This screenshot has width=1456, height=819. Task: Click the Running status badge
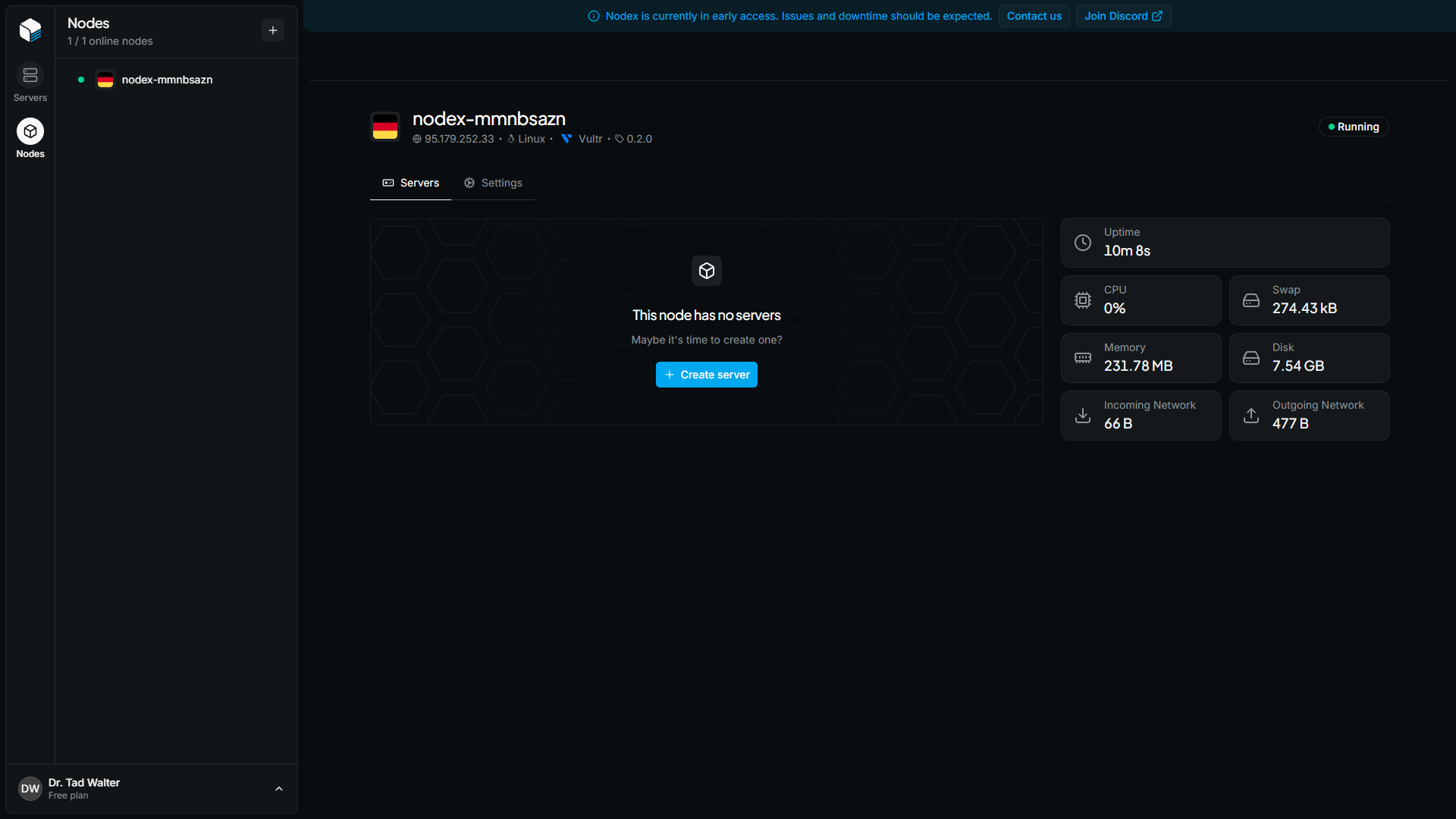[x=1354, y=127]
